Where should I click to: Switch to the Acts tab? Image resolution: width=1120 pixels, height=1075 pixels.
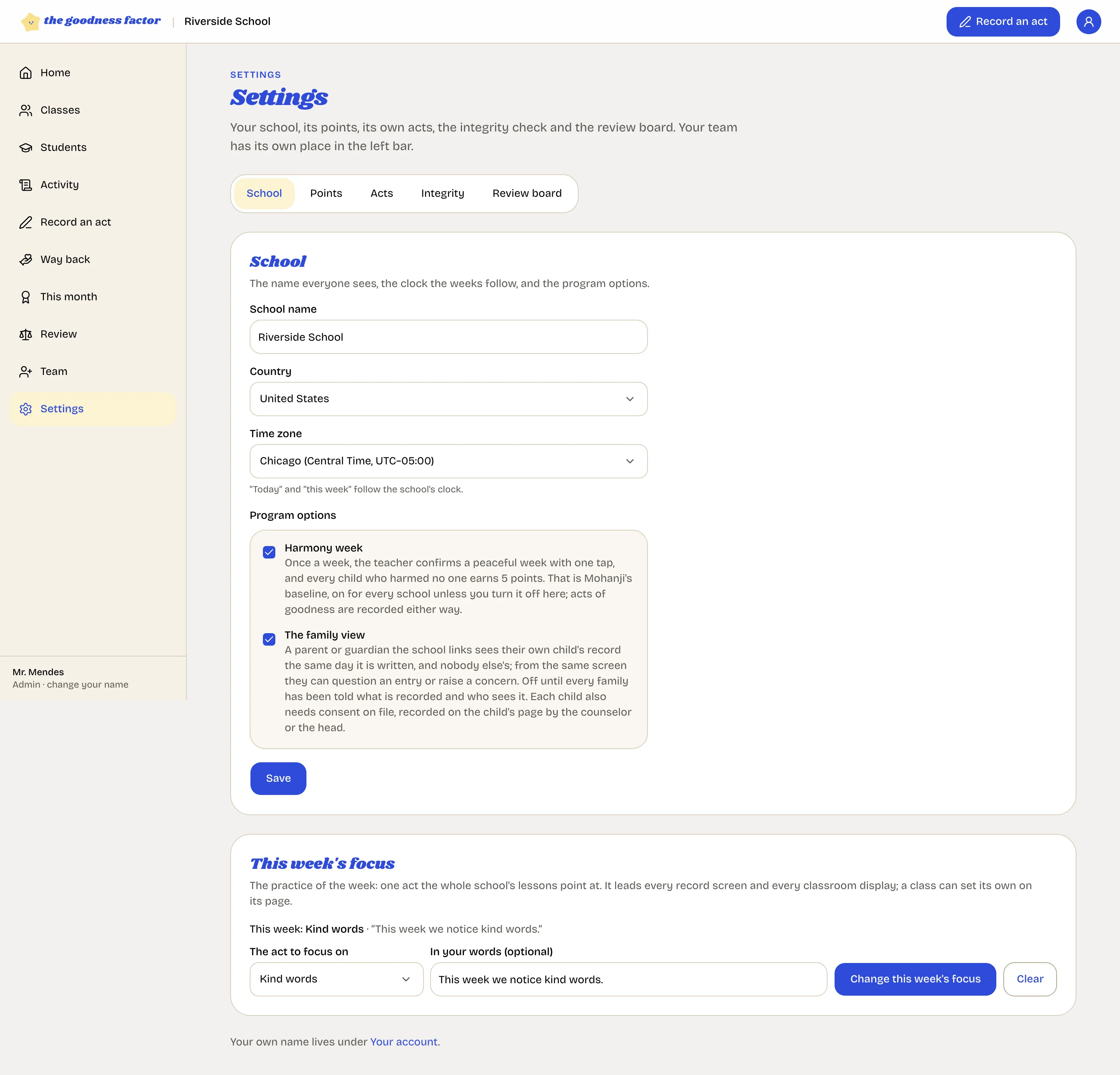pyautogui.click(x=382, y=193)
